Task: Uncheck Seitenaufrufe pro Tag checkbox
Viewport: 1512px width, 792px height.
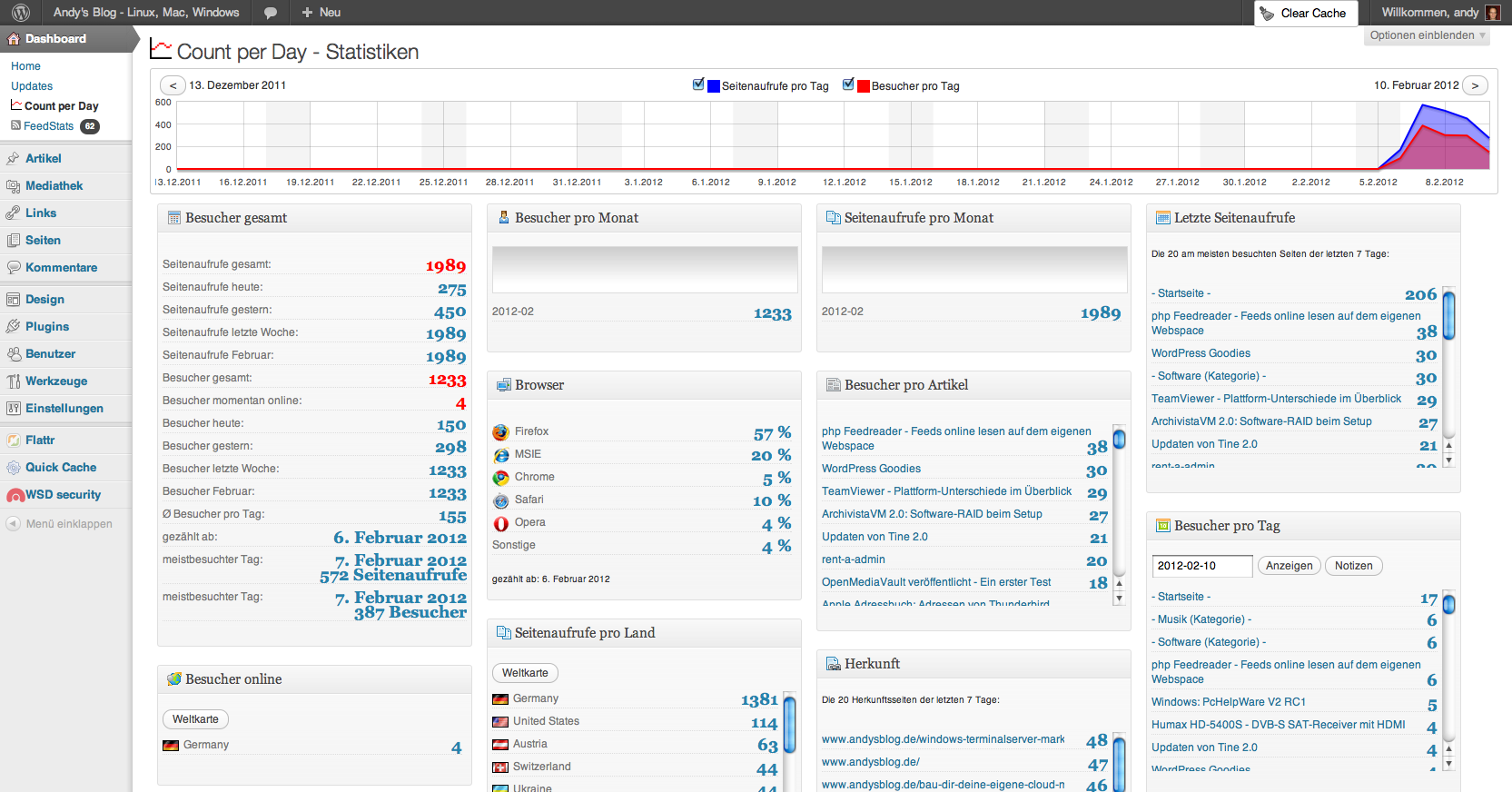Action: tap(698, 84)
